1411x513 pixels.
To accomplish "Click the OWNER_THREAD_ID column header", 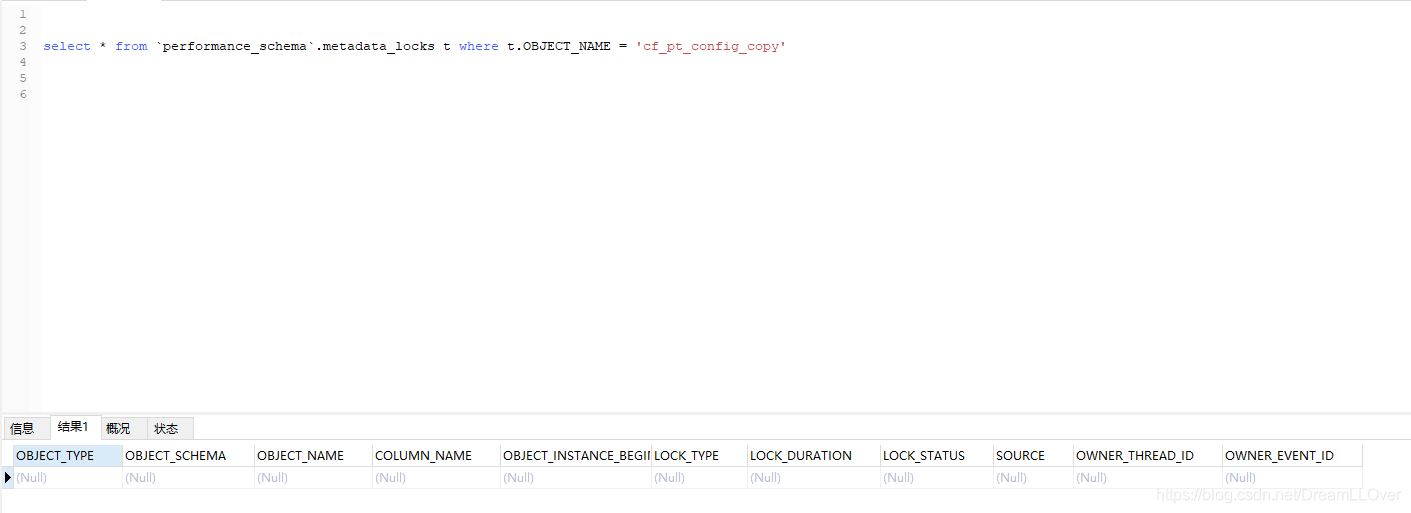I will pos(1148,455).
